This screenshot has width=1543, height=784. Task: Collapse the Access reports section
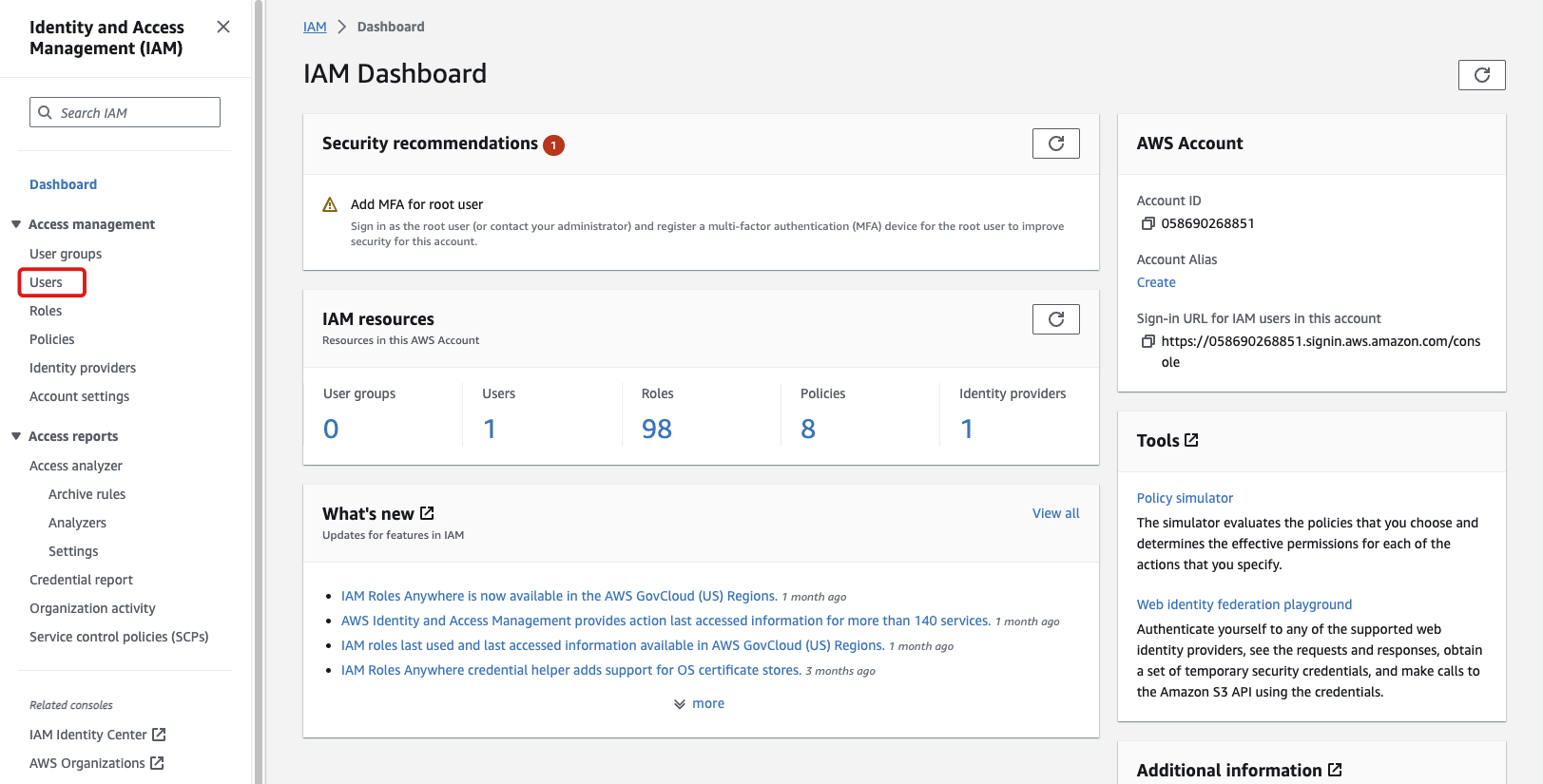coord(16,436)
